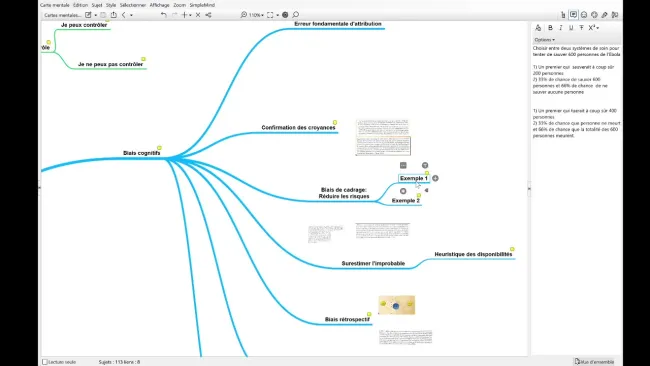Select the Biais rétrospectif topic

[347, 320]
